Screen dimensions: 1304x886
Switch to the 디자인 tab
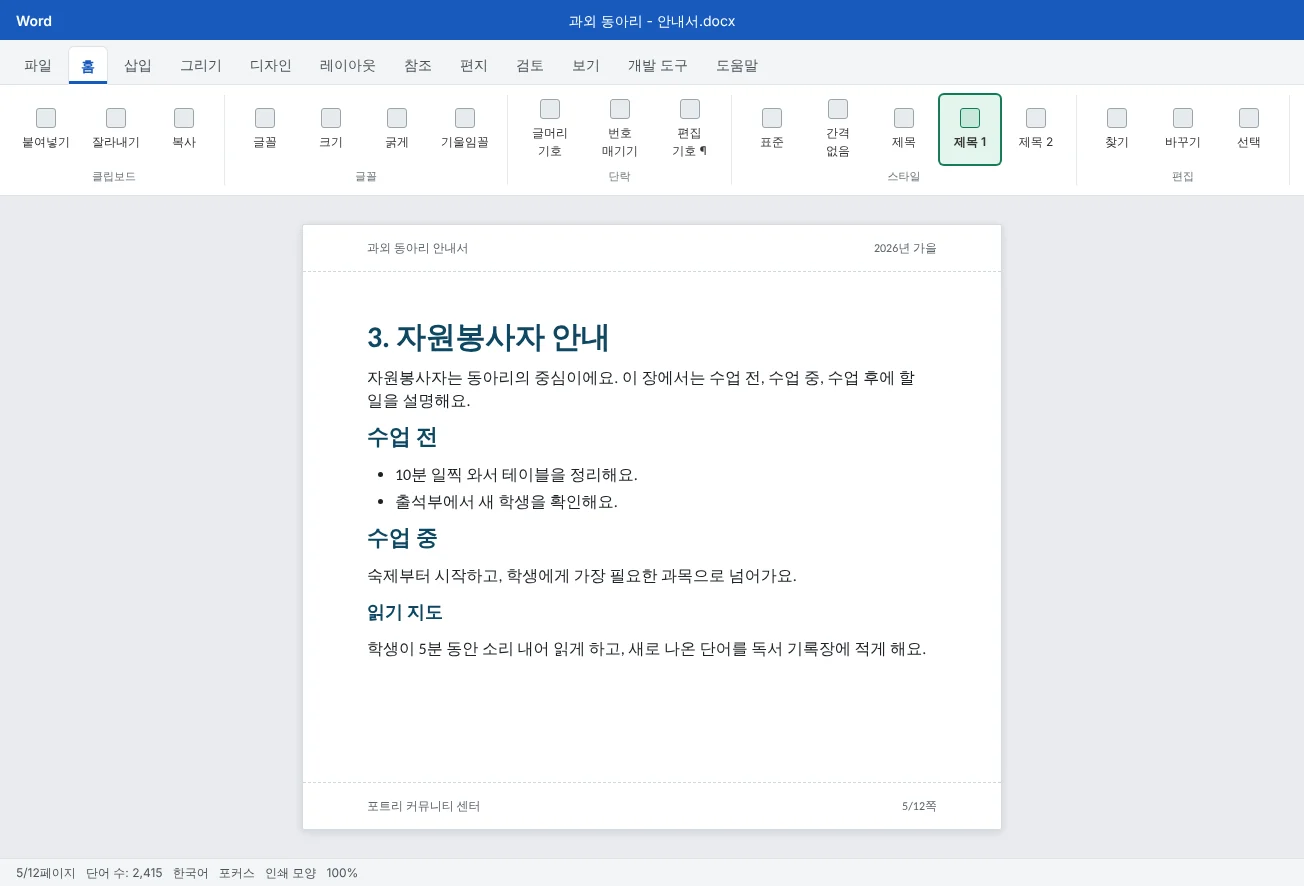[x=271, y=66]
